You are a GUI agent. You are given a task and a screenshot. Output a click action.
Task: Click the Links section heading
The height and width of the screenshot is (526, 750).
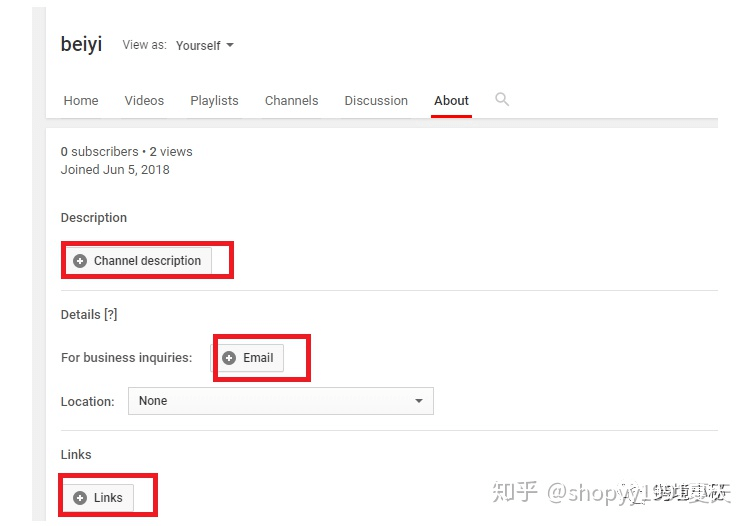[x=76, y=455]
